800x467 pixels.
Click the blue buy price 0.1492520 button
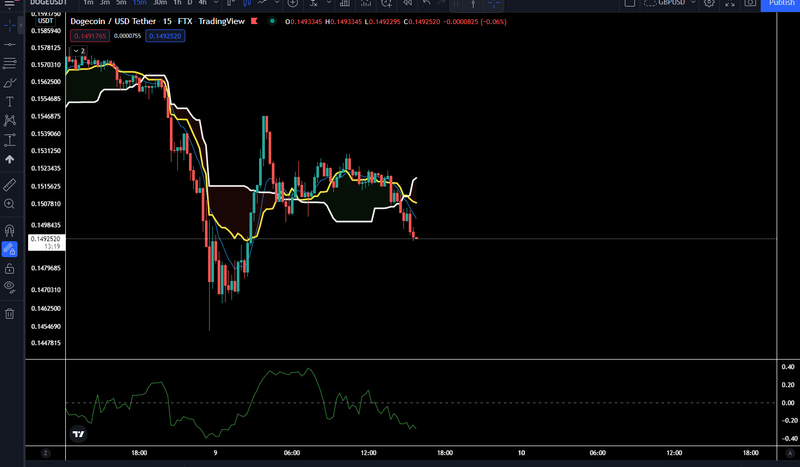[165, 36]
